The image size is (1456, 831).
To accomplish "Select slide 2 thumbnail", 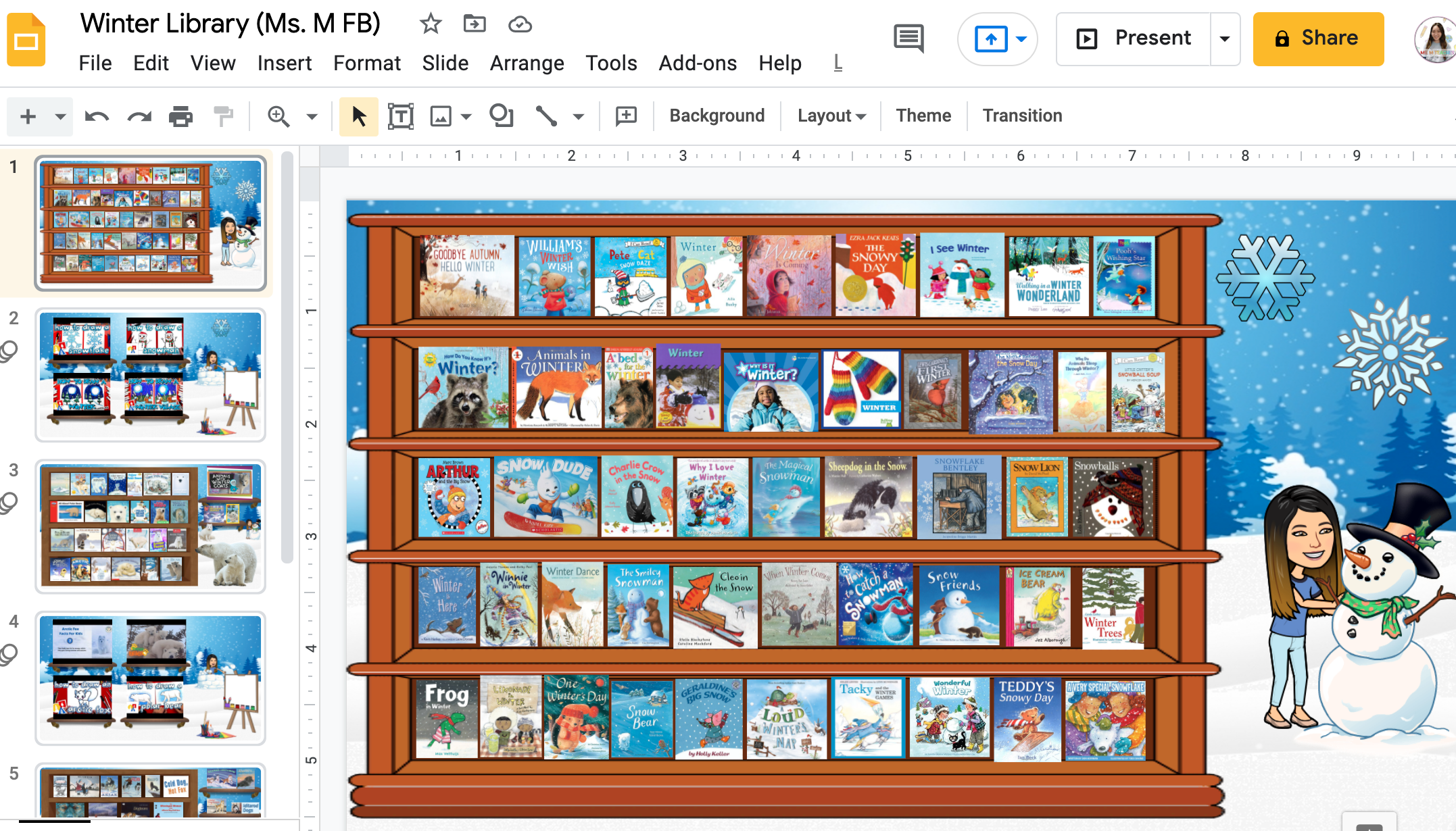I will 151,375.
